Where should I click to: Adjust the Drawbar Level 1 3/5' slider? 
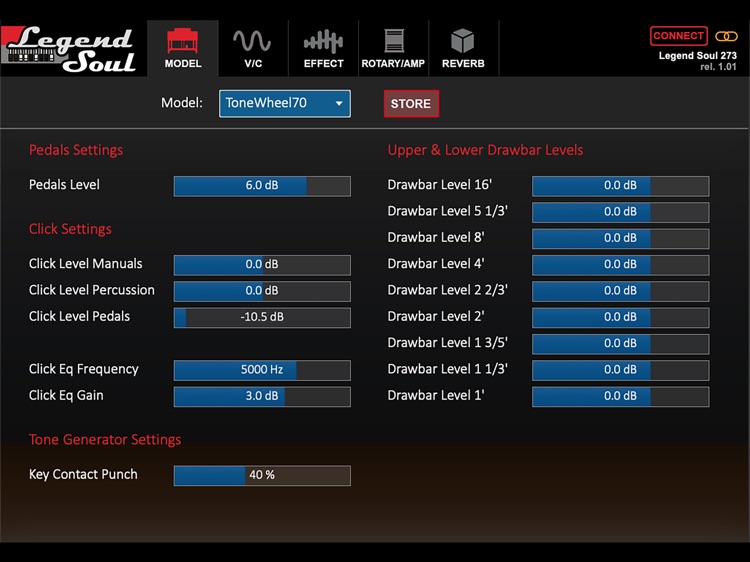point(620,343)
